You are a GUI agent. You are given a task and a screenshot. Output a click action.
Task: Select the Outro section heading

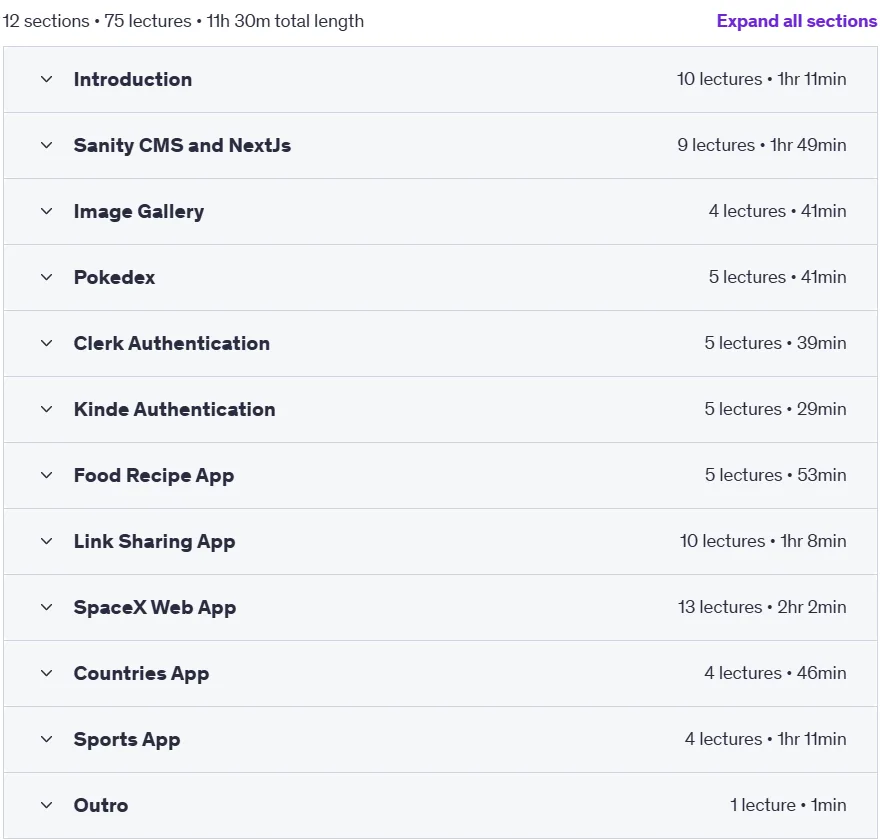[101, 806]
